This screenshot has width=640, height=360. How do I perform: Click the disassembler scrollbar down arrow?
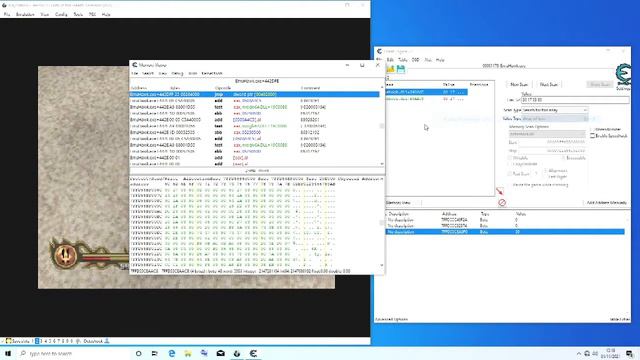point(382,164)
